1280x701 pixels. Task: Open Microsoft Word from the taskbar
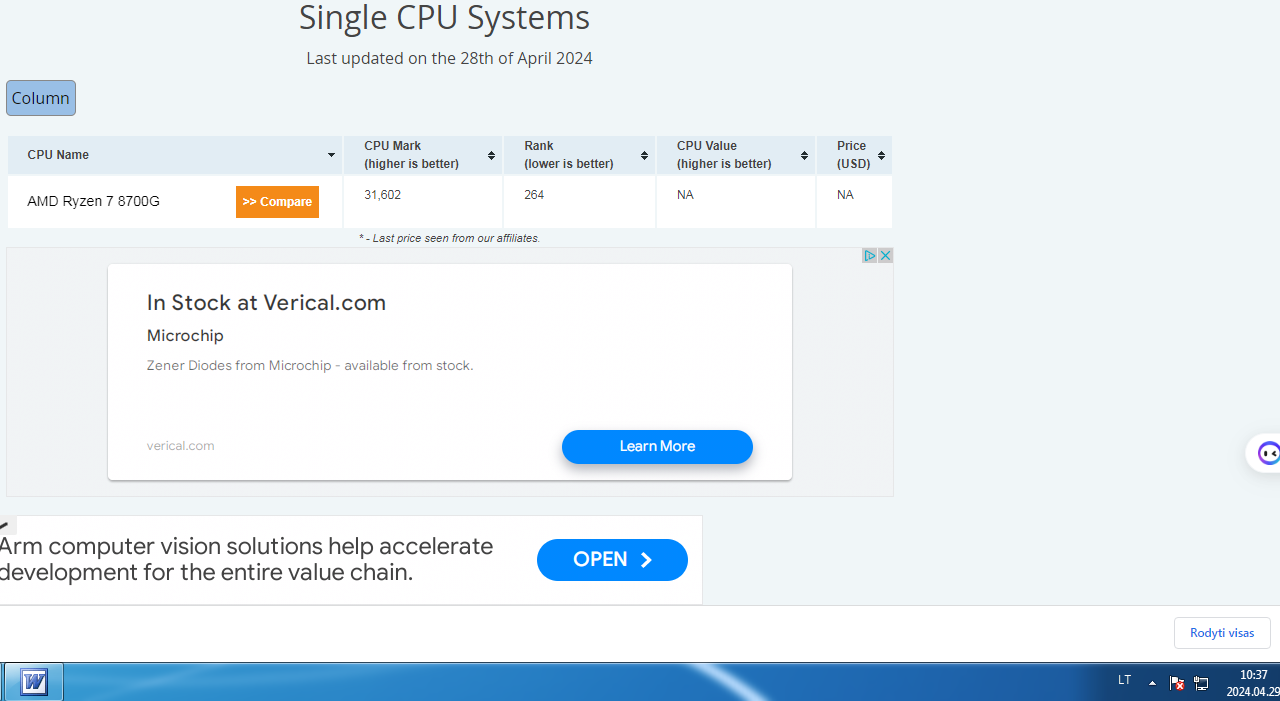point(34,682)
